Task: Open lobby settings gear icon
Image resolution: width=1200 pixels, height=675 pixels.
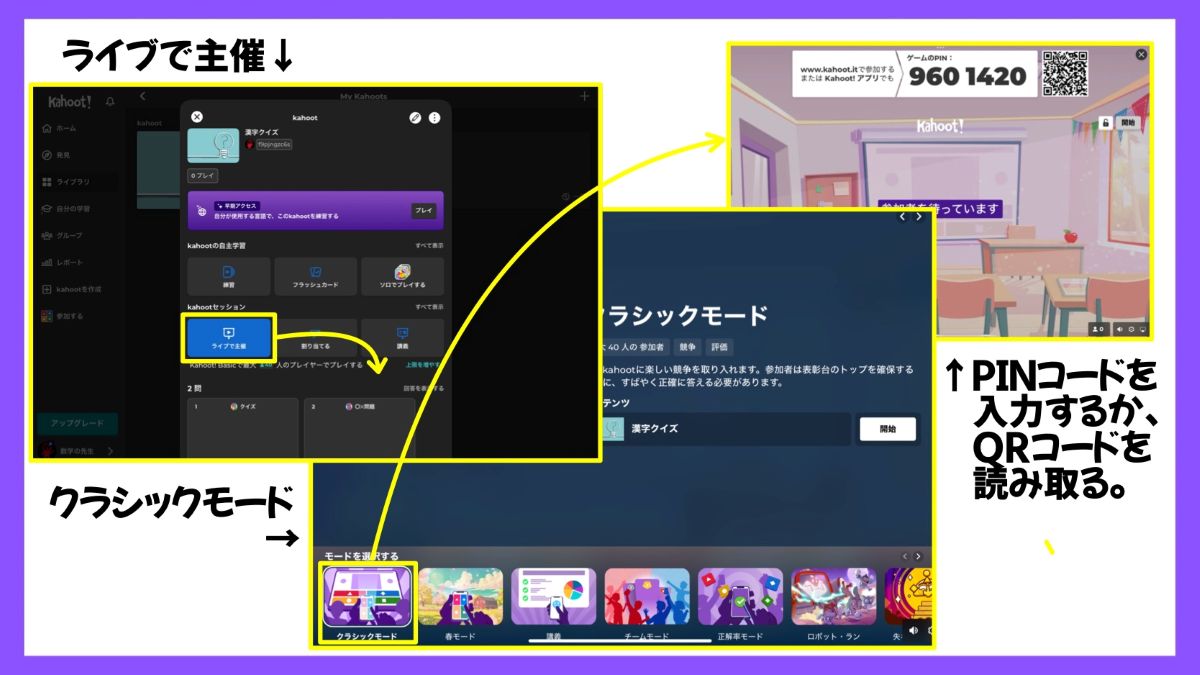Action: [x=1131, y=329]
